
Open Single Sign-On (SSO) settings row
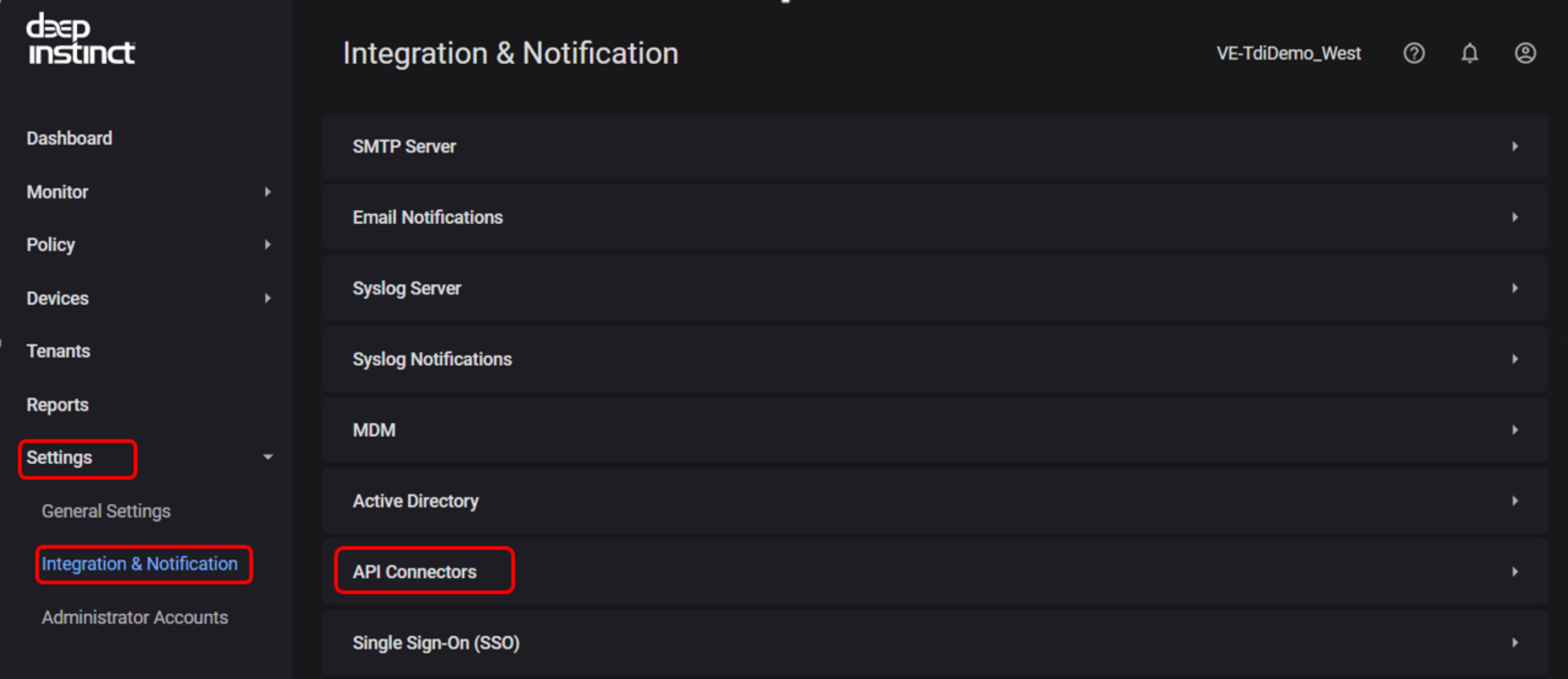click(436, 643)
